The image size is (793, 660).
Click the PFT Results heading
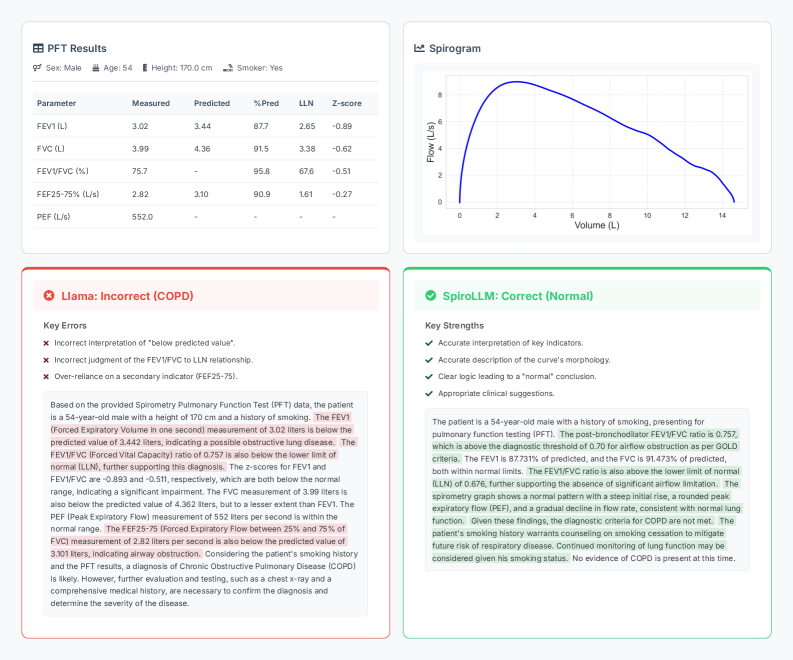tap(77, 49)
